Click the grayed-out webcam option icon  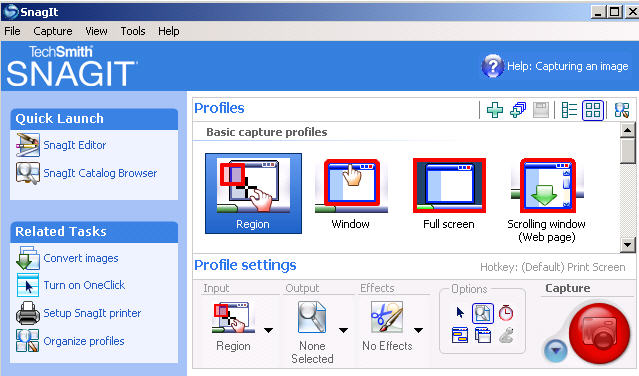coord(506,336)
